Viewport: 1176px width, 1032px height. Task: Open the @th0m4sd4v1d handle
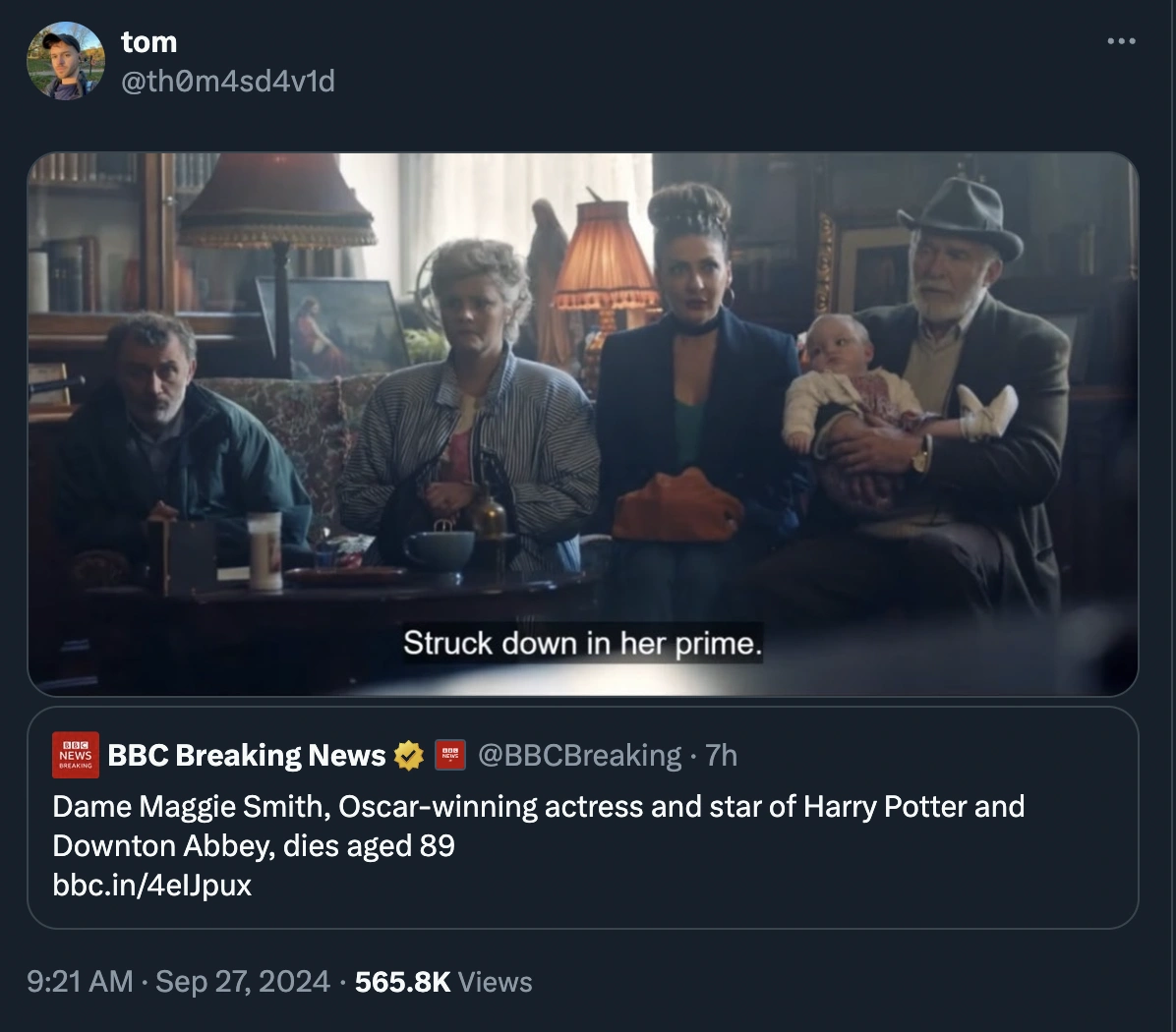coord(227,81)
